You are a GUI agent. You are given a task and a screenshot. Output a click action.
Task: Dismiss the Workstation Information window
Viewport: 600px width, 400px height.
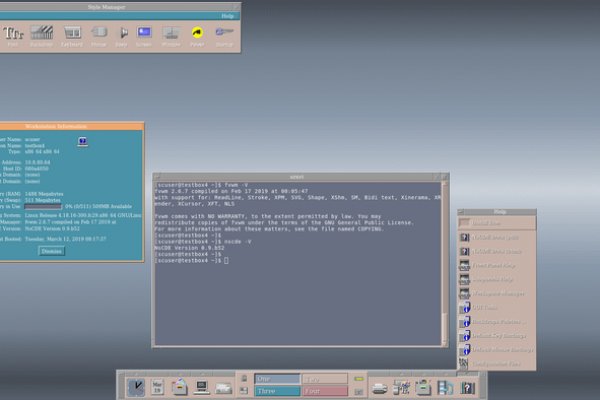point(51,251)
